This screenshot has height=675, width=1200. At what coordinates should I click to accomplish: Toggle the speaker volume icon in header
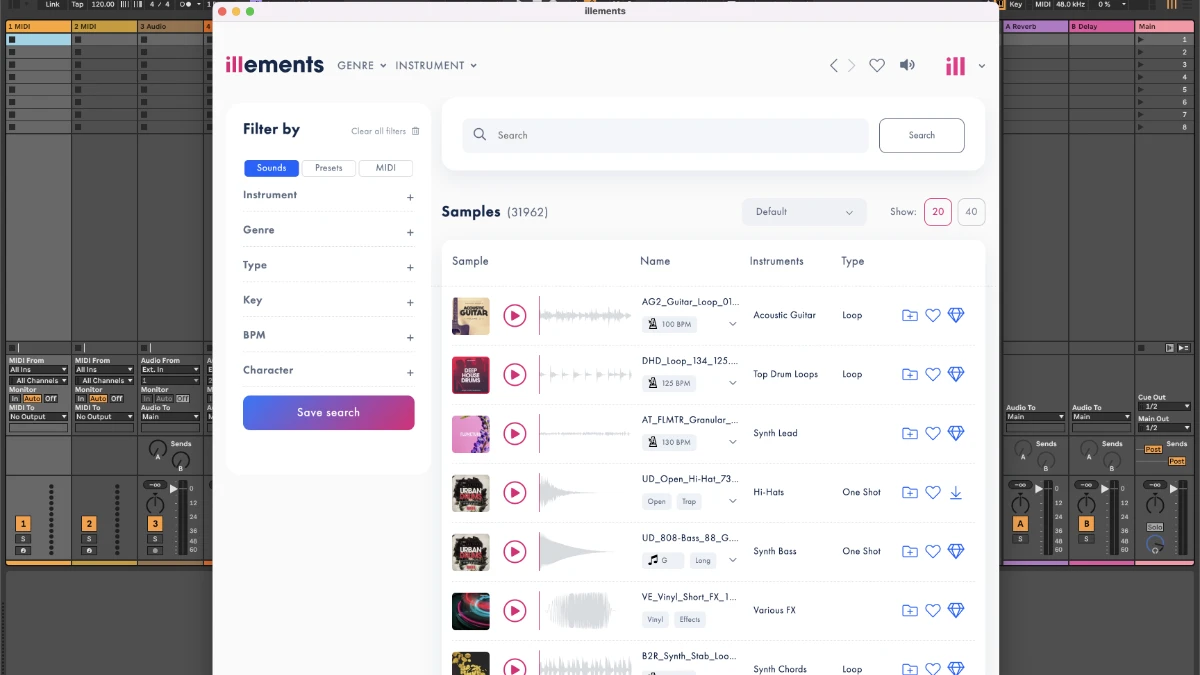coord(907,65)
